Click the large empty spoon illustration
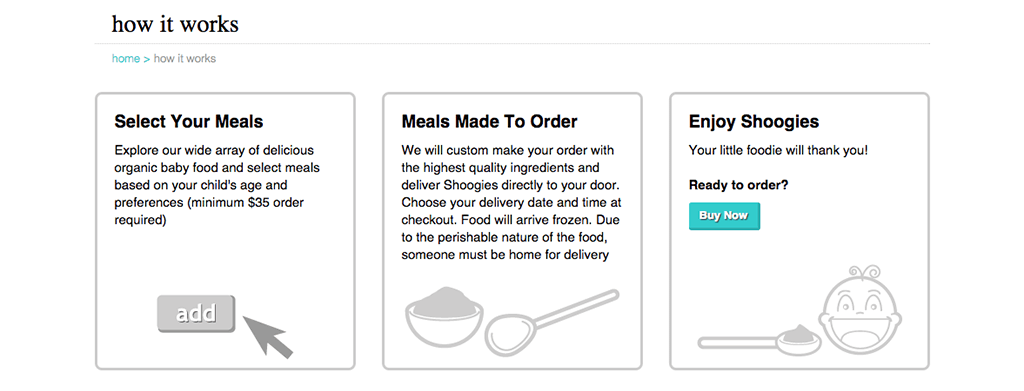The height and width of the screenshot is (391, 1024). pyautogui.click(x=552, y=324)
